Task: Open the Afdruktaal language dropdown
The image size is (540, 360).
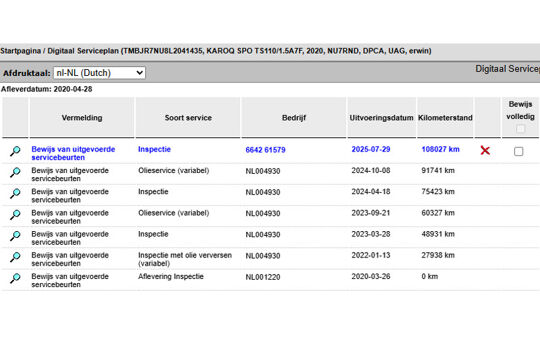Action: (x=99, y=73)
